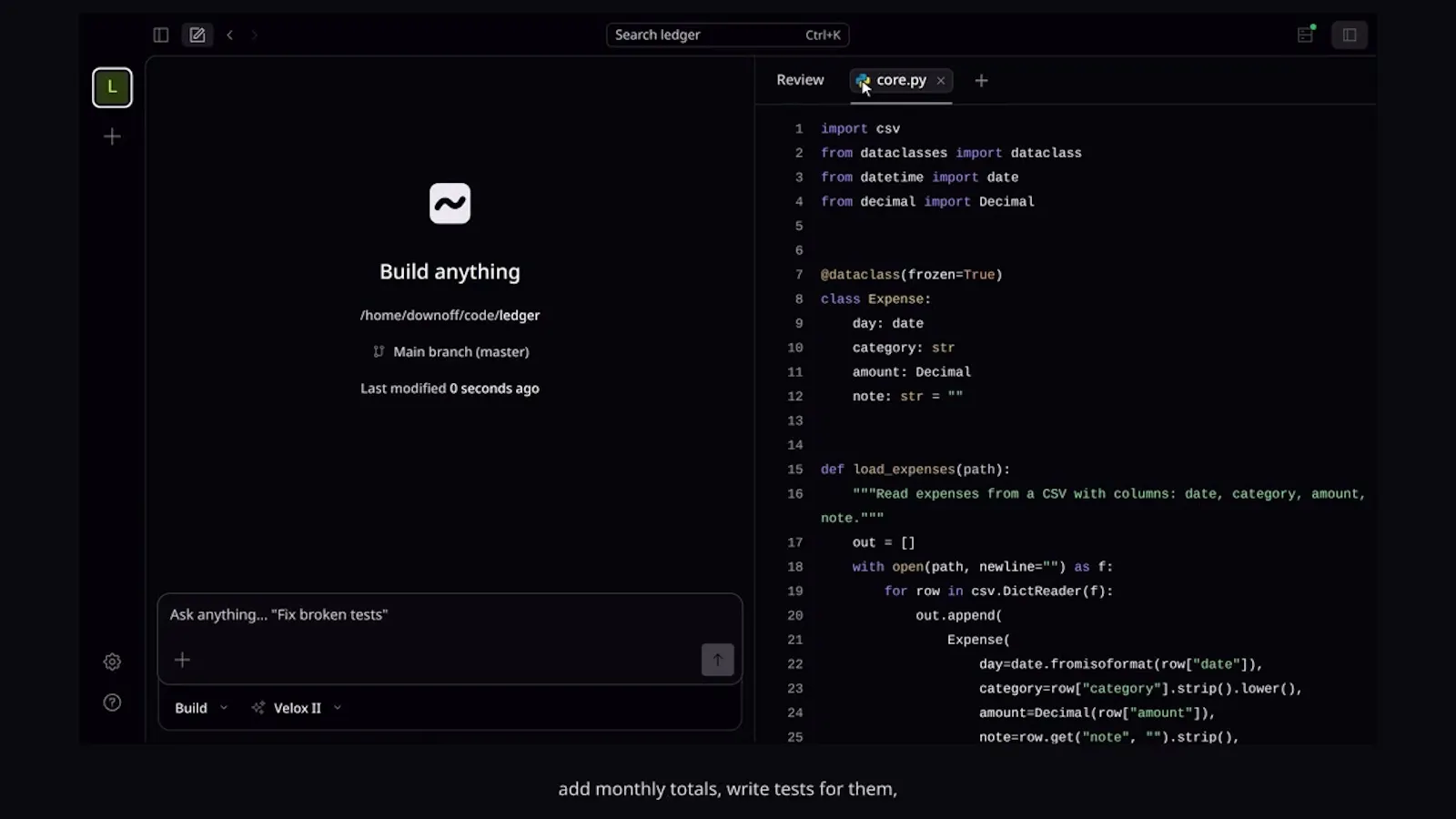This screenshot has height=819, width=1456.
Task: Open the Search ledger field
Action: pyautogui.click(x=727, y=35)
